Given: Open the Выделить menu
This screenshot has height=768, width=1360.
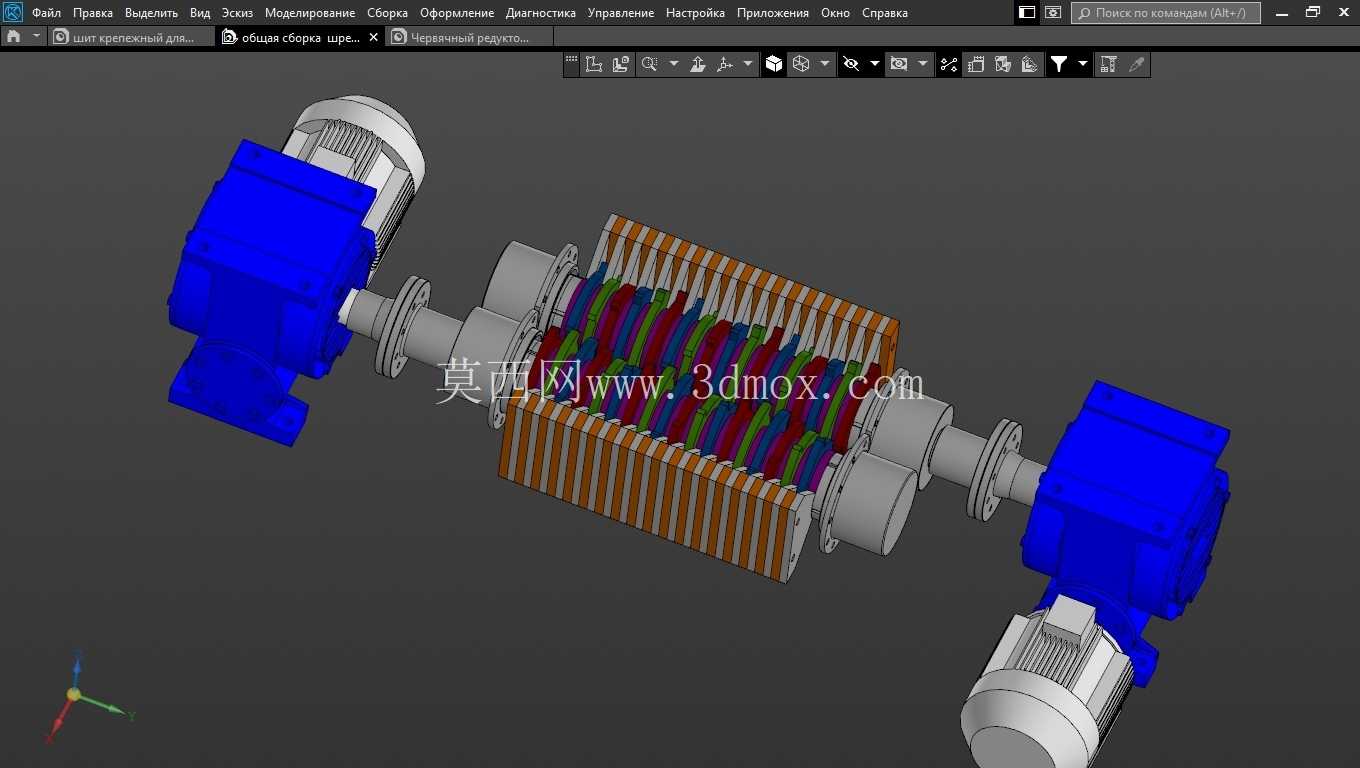Looking at the screenshot, I should pyautogui.click(x=151, y=13).
